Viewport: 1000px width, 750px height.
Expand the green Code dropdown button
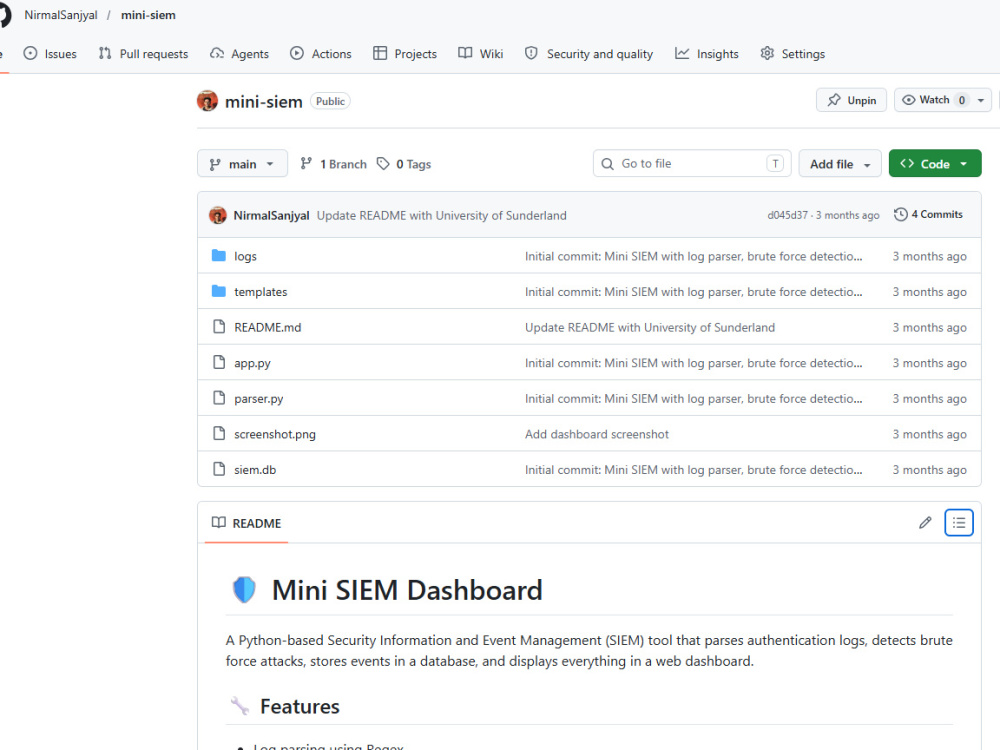pos(935,164)
